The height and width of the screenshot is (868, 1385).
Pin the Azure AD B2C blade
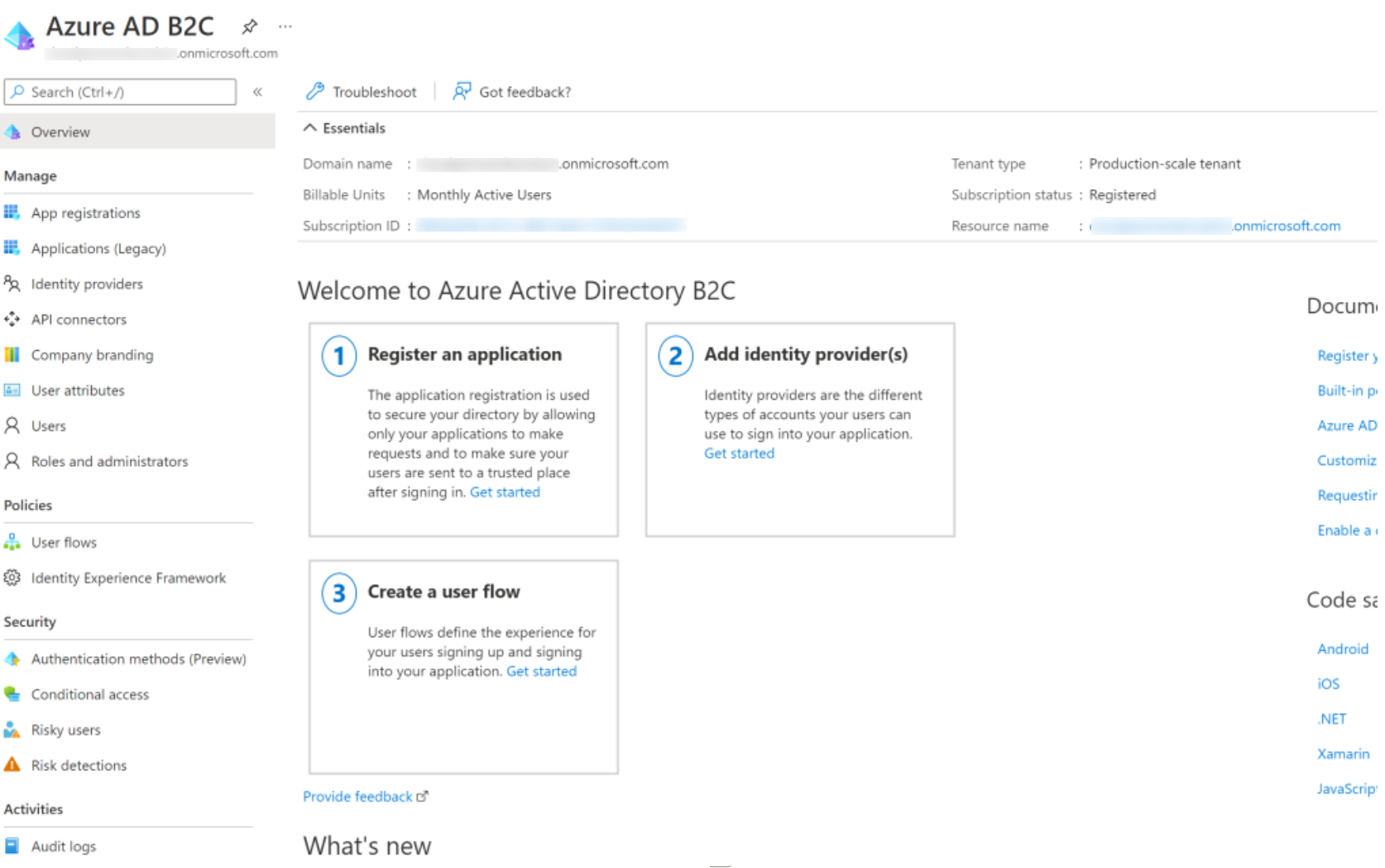coord(249,26)
